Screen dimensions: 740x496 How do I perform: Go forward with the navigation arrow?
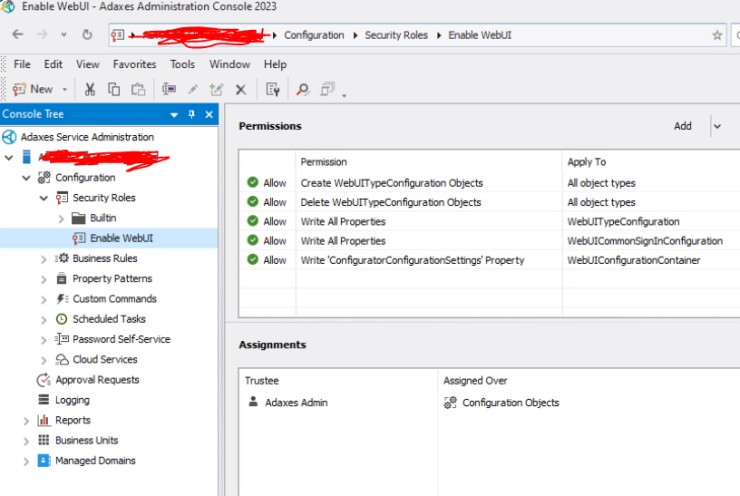tap(42, 34)
